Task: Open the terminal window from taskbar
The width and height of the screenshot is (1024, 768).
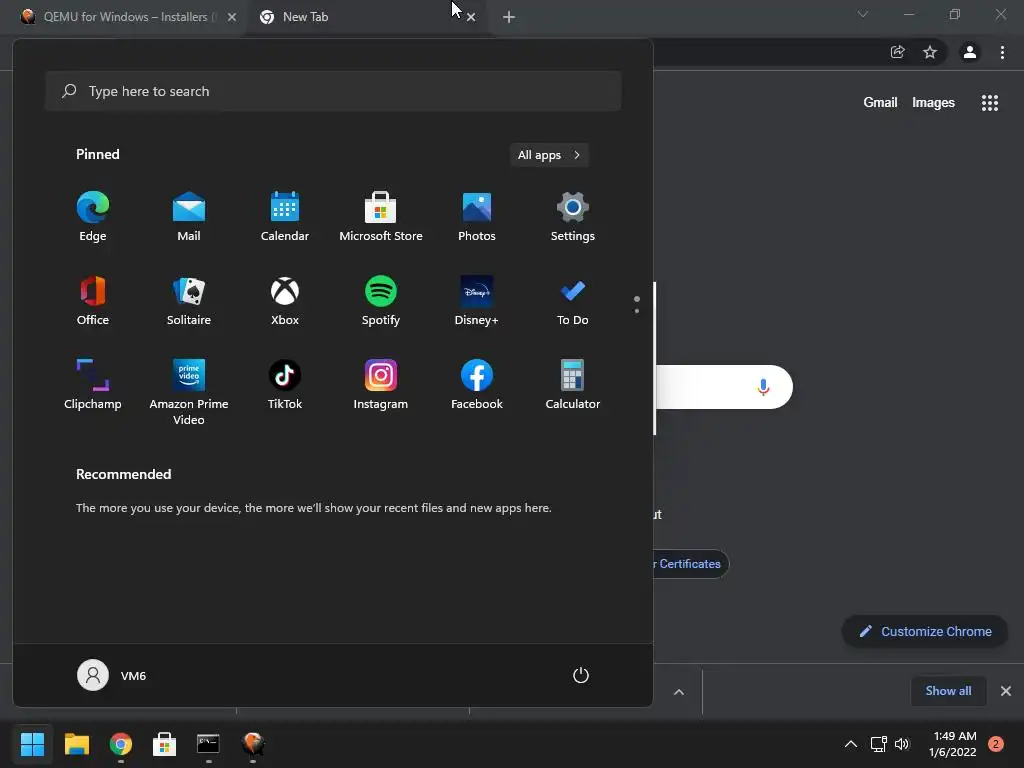Action: [x=208, y=744]
